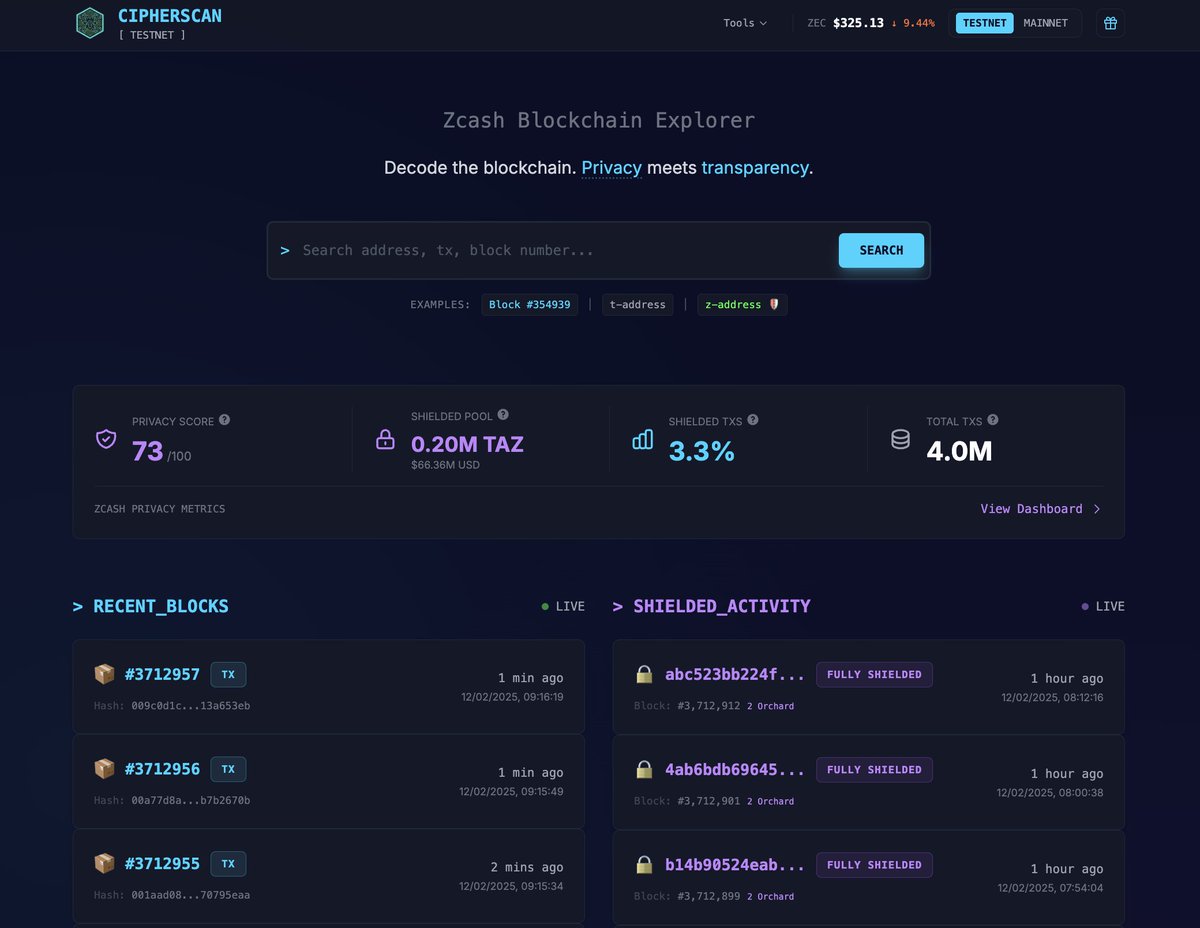Screen dimensions: 1200x928
Task: Click FULLY SHIELDED badge on abc523bb224f
Action: tap(874, 675)
